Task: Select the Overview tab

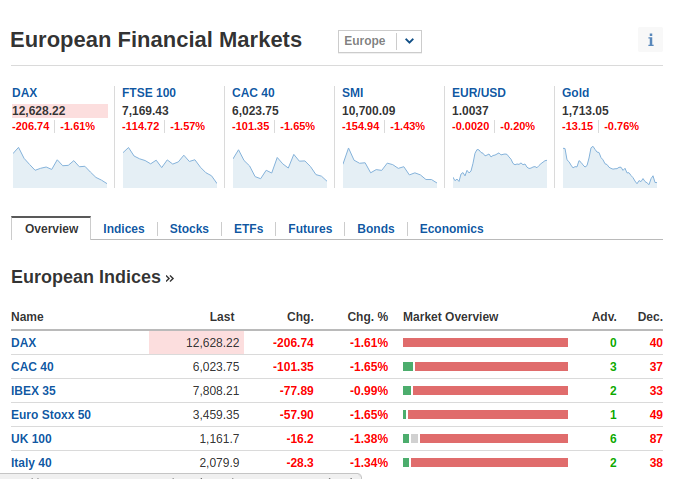Action: click(x=51, y=229)
